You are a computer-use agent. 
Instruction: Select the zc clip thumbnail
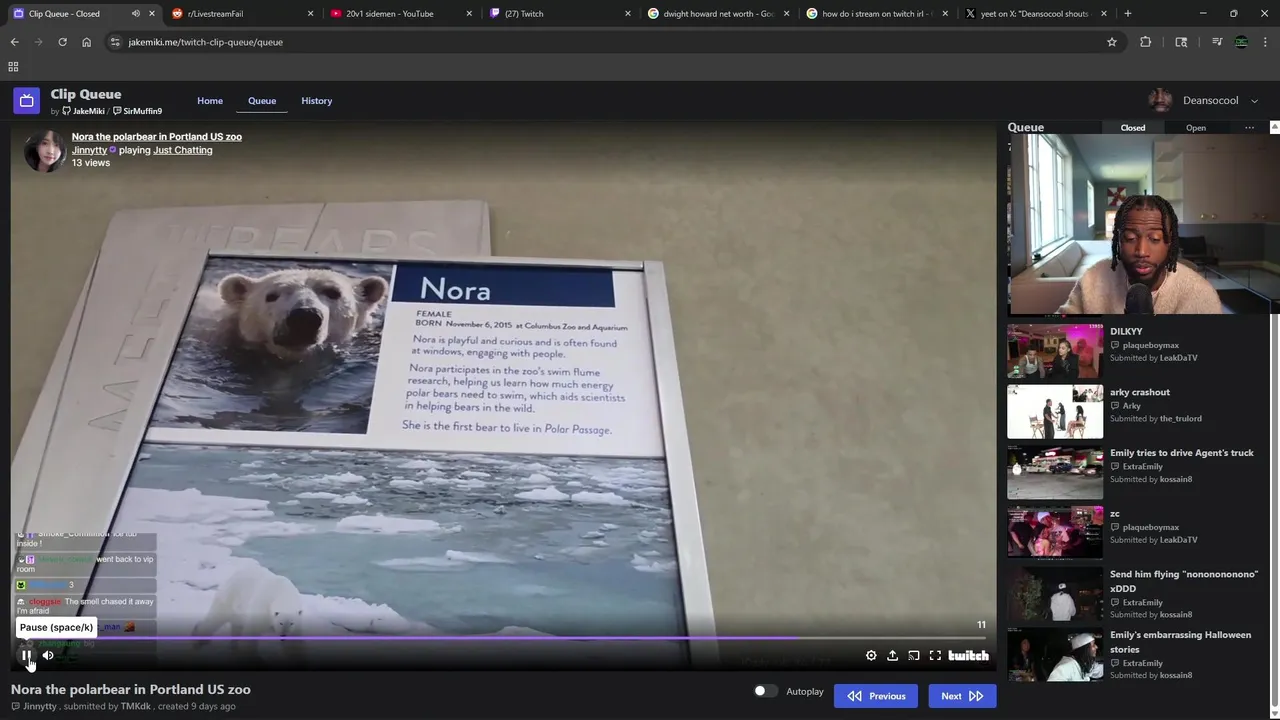pos(1055,533)
